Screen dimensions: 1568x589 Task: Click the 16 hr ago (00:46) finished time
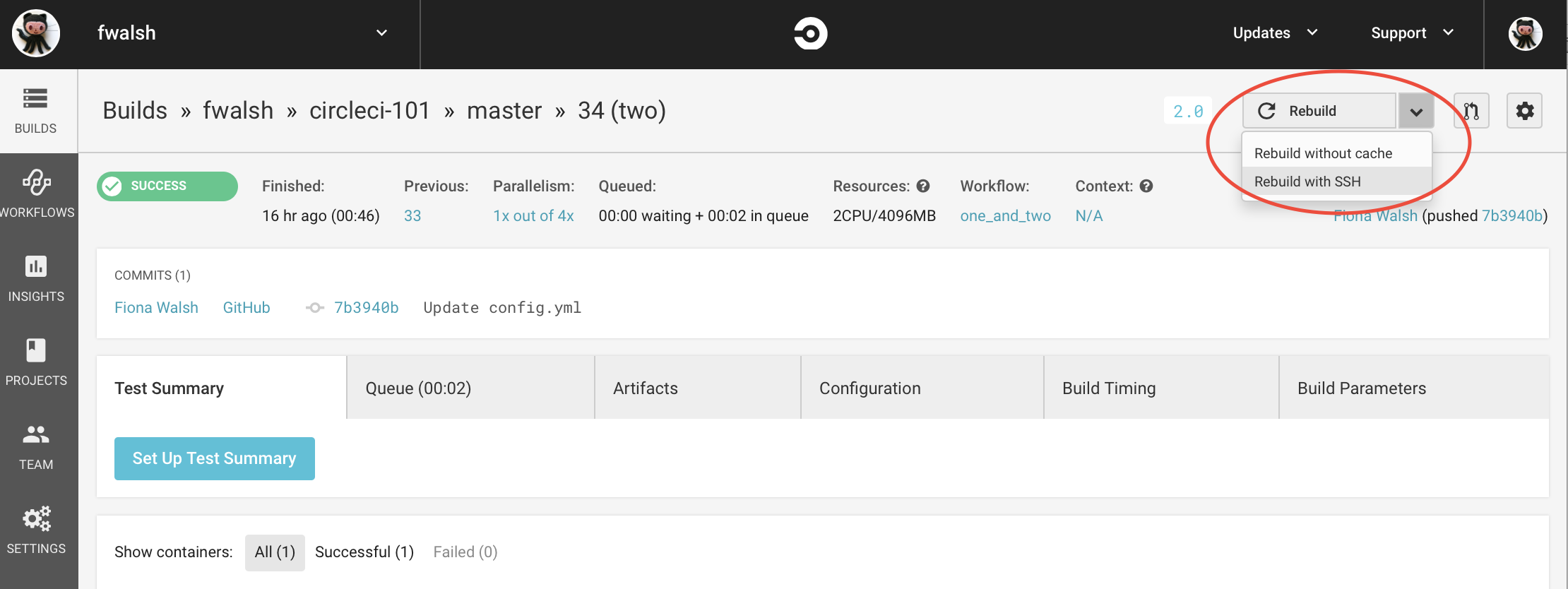(x=321, y=216)
